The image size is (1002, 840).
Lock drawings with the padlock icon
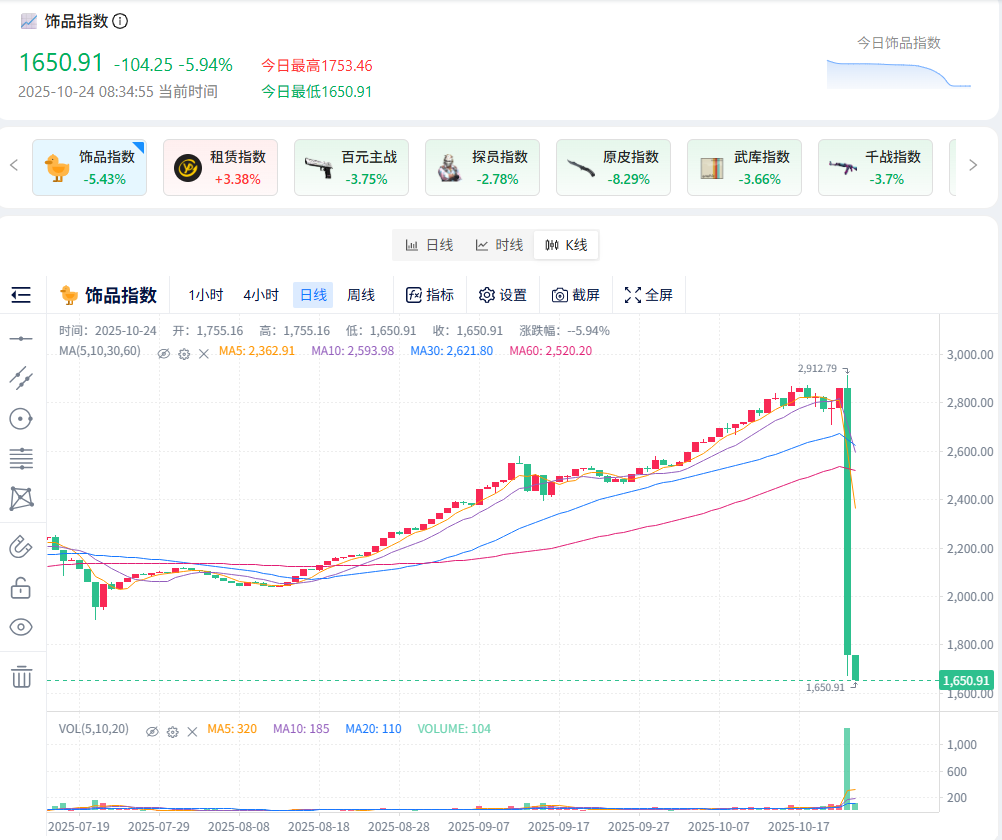click(x=21, y=588)
